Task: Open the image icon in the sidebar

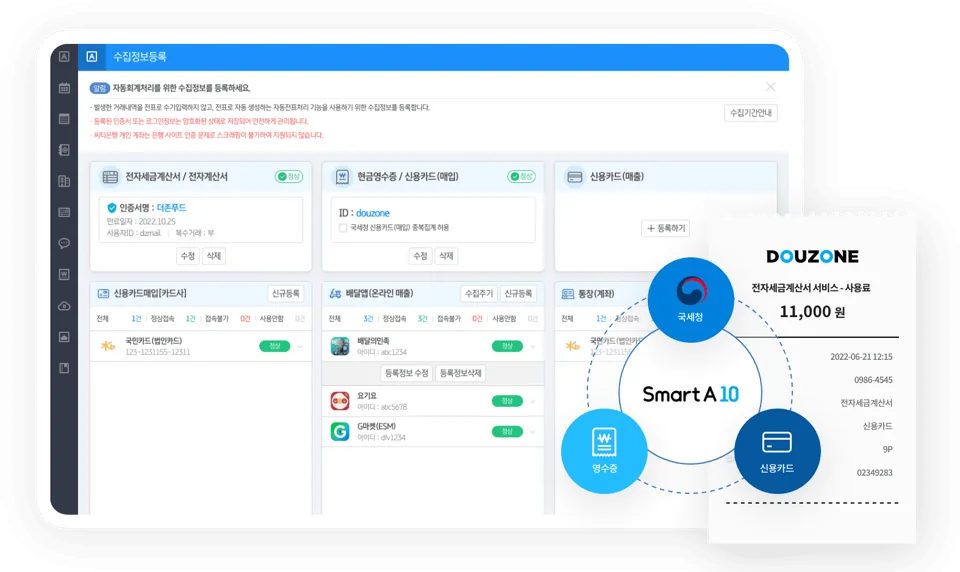Action: tap(64, 337)
